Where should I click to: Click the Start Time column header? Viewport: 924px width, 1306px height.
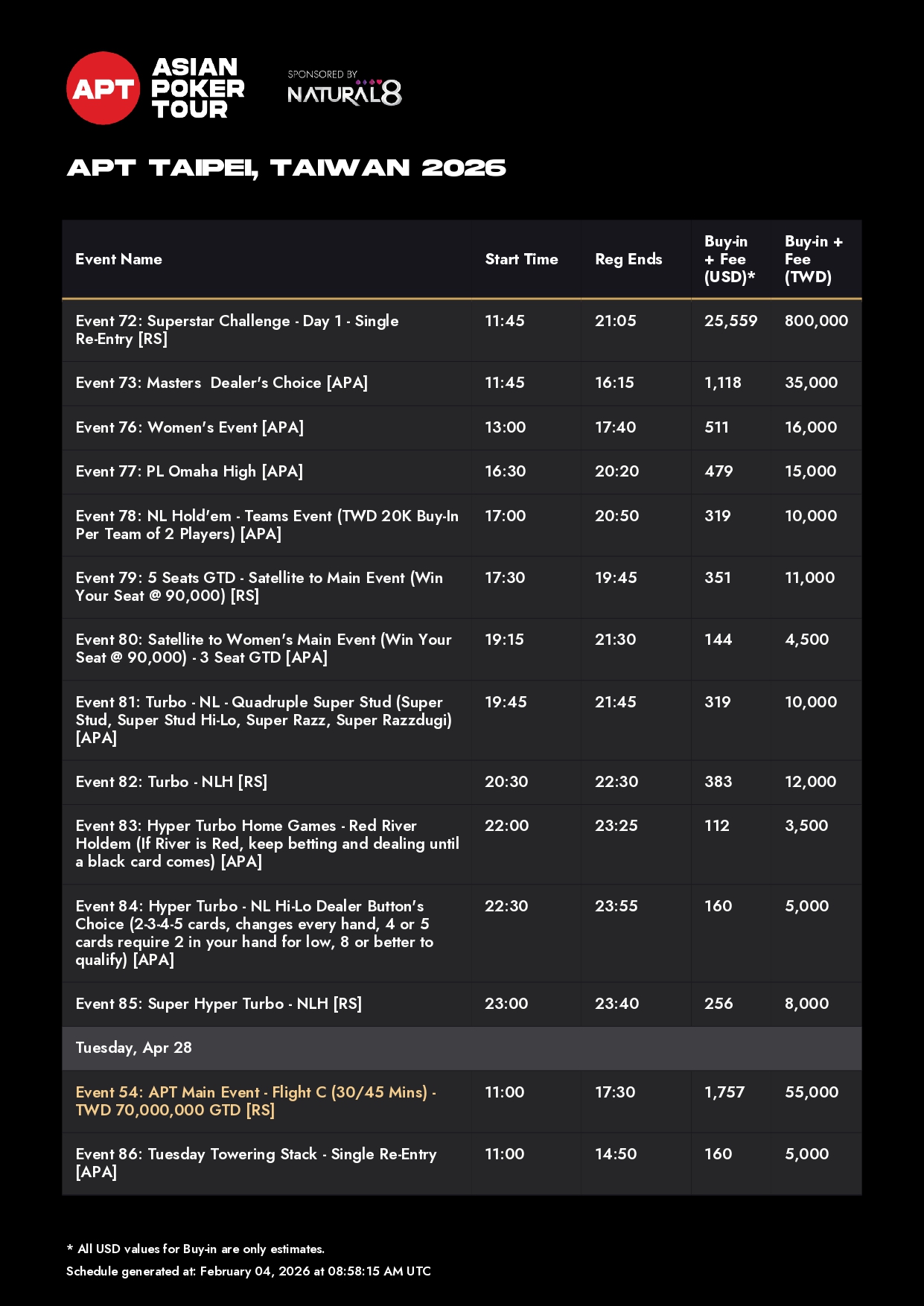pos(521,259)
